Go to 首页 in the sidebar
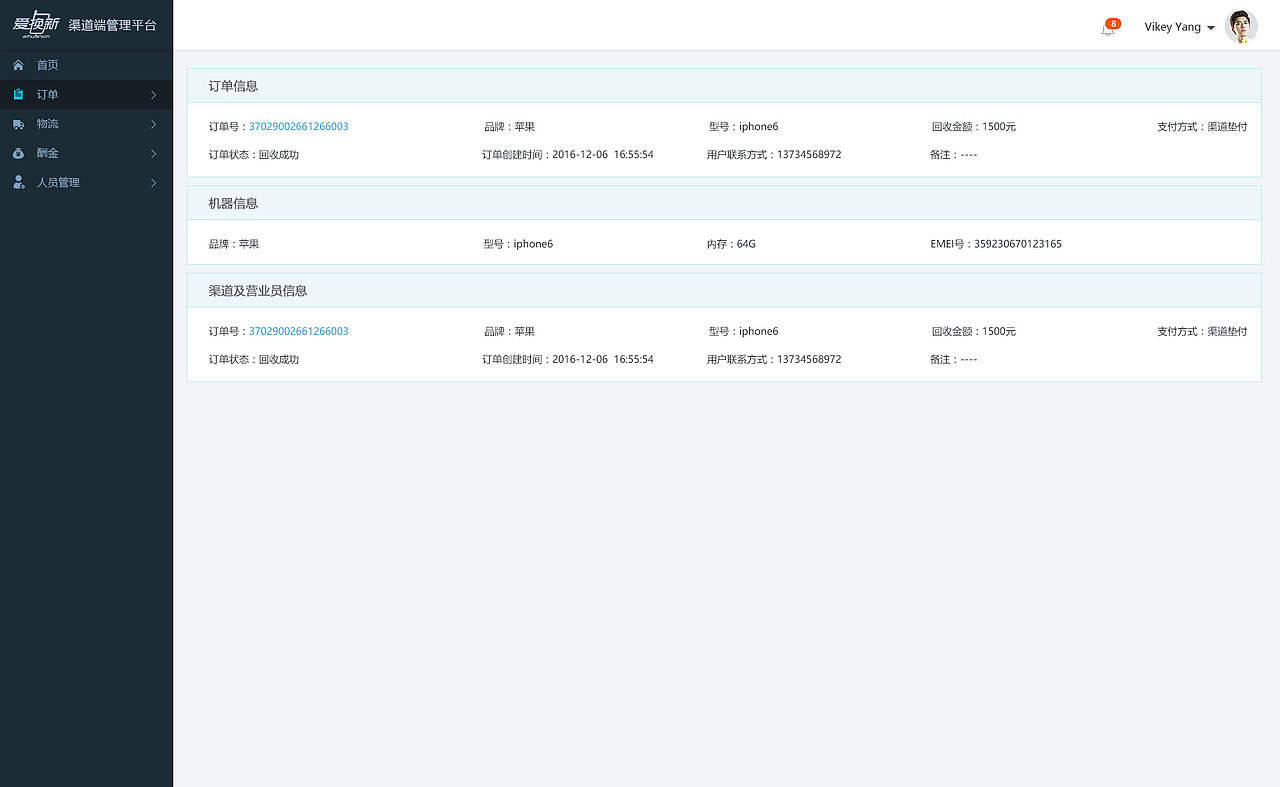 pos(86,65)
